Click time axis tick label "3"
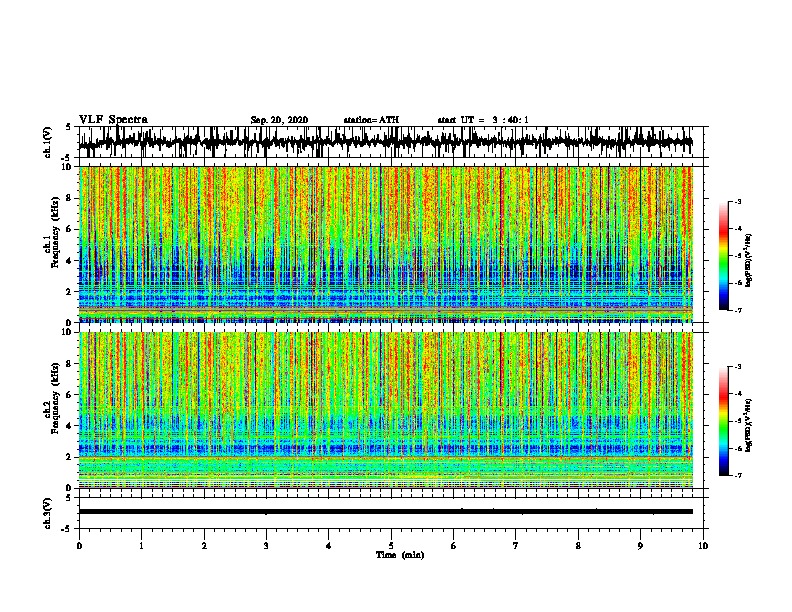Viewport: 792px width, 612px height. pyautogui.click(x=266, y=546)
